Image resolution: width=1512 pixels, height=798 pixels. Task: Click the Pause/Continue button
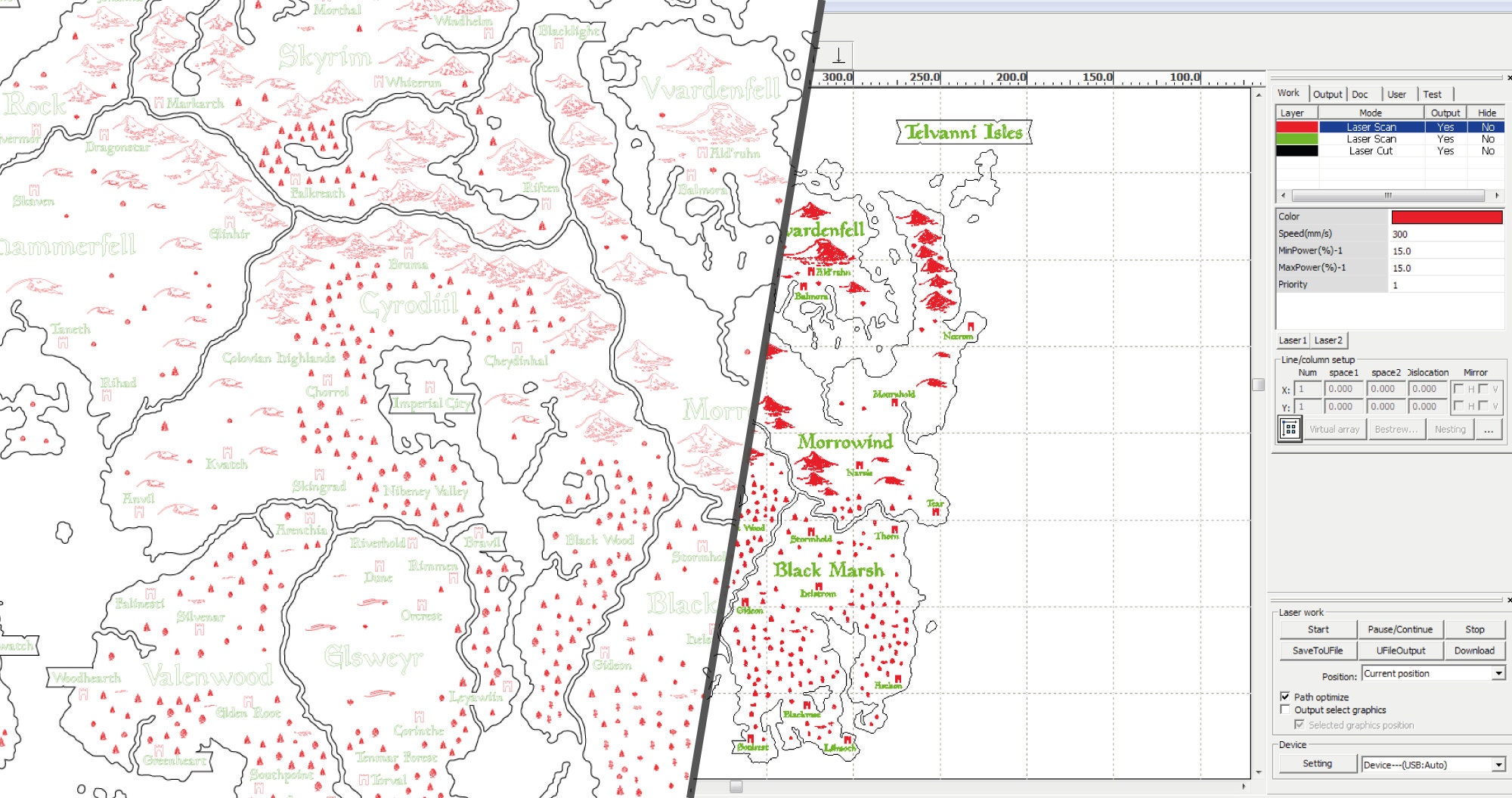(1400, 629)
